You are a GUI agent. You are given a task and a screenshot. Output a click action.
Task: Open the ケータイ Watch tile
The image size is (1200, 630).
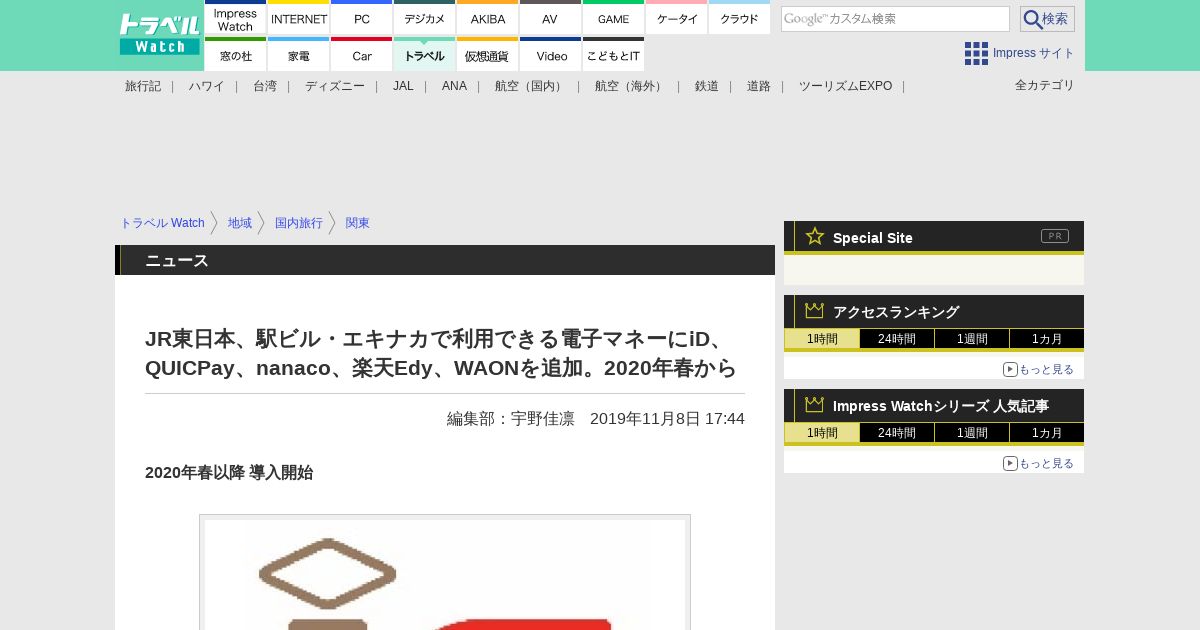coord(676,17)
